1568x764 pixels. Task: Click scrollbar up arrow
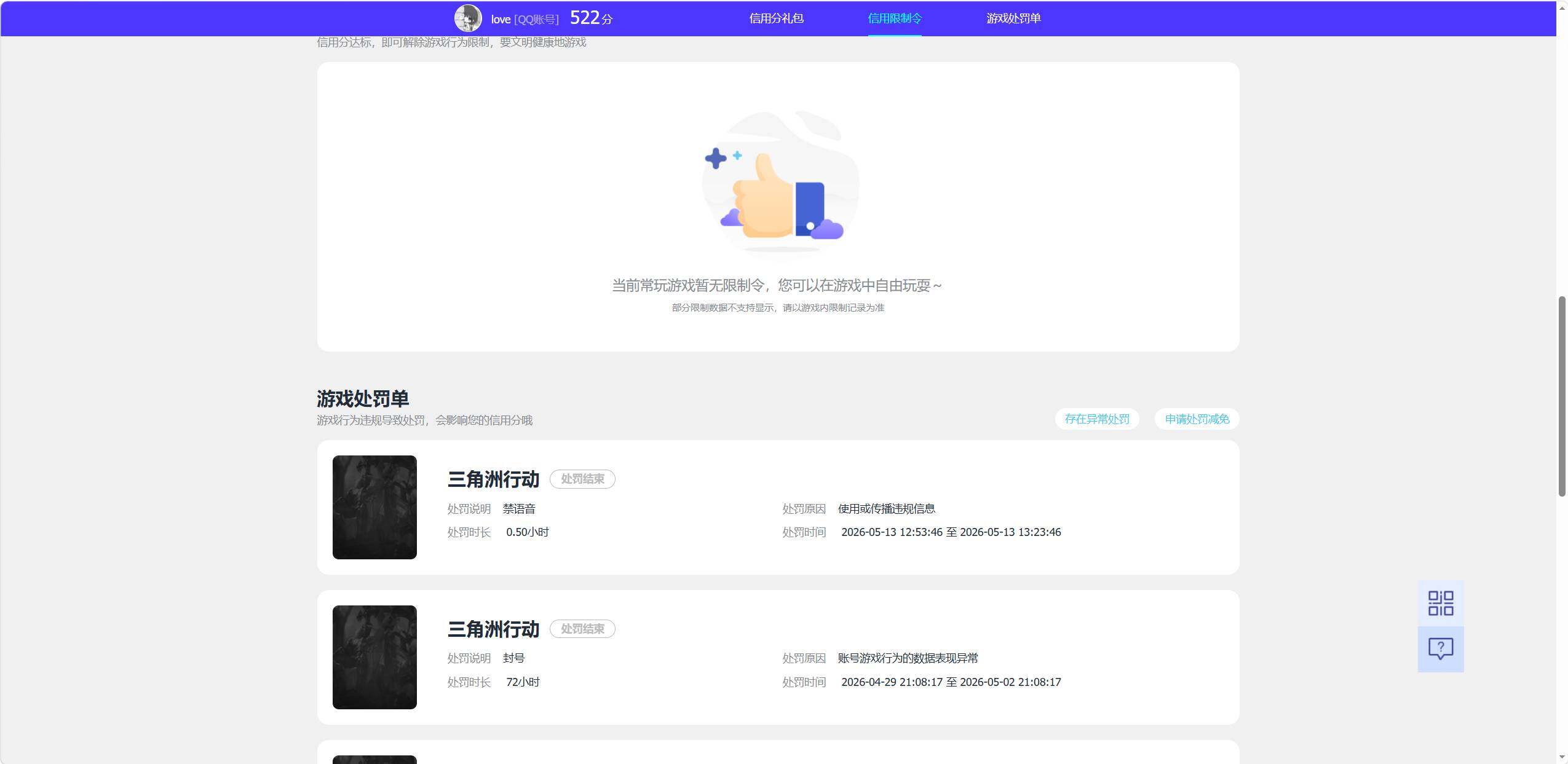[1562, 7]
